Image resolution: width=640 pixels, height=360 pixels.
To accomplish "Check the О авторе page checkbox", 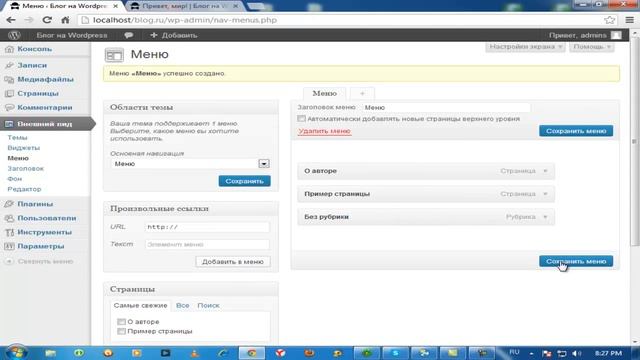I will click(x=121, y=322).
